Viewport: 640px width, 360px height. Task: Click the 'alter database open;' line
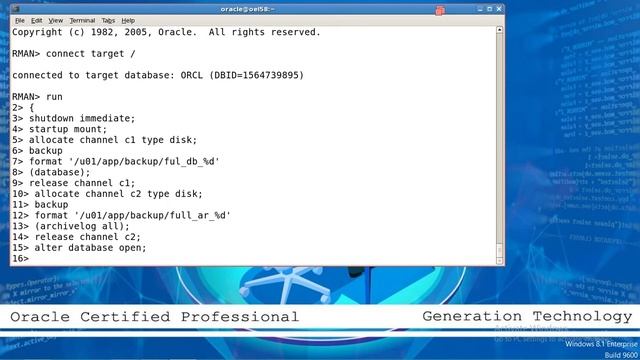pyautogui.click(x=79, y=248)
